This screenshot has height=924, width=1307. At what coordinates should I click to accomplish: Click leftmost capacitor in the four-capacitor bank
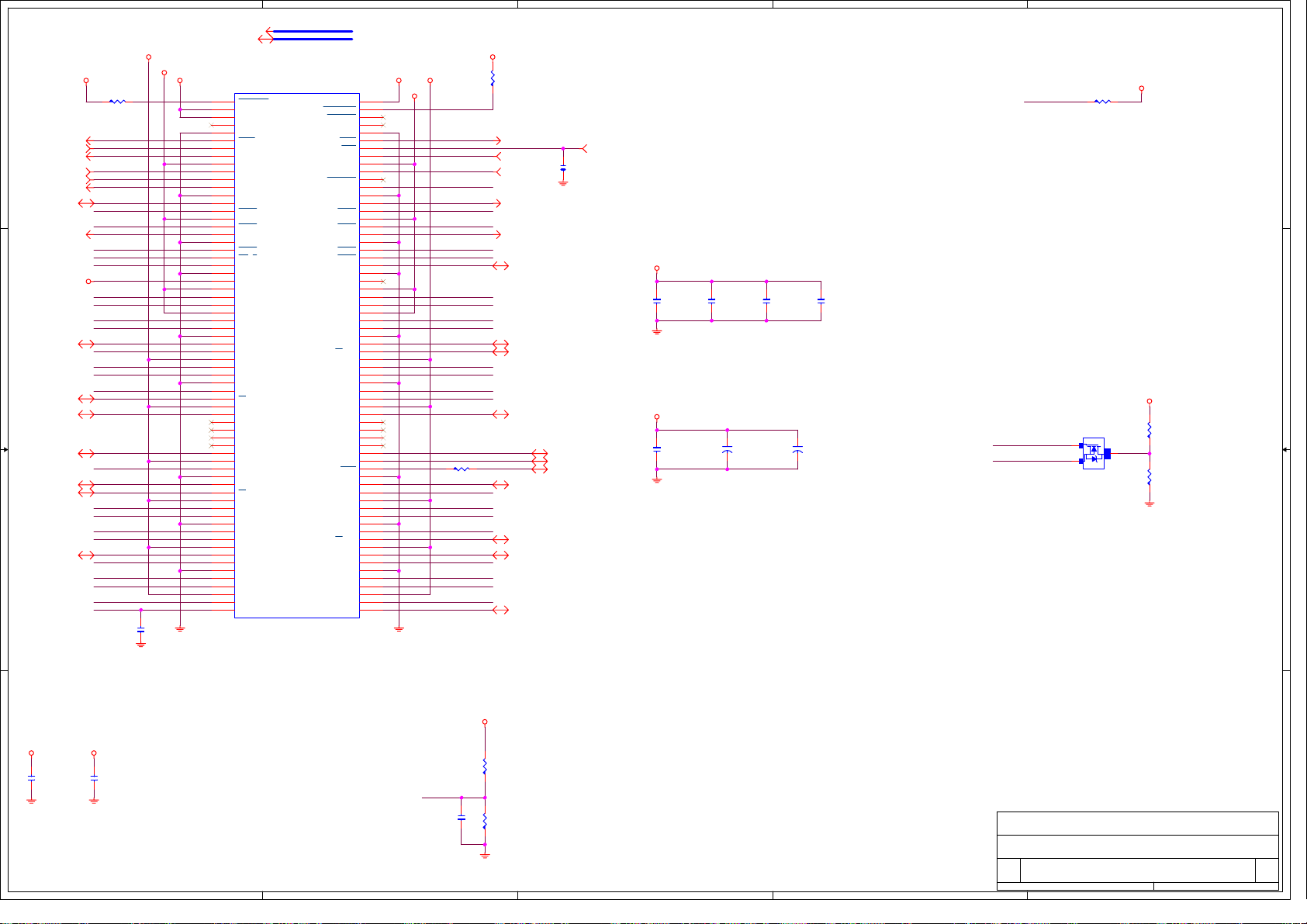point(657,299)
